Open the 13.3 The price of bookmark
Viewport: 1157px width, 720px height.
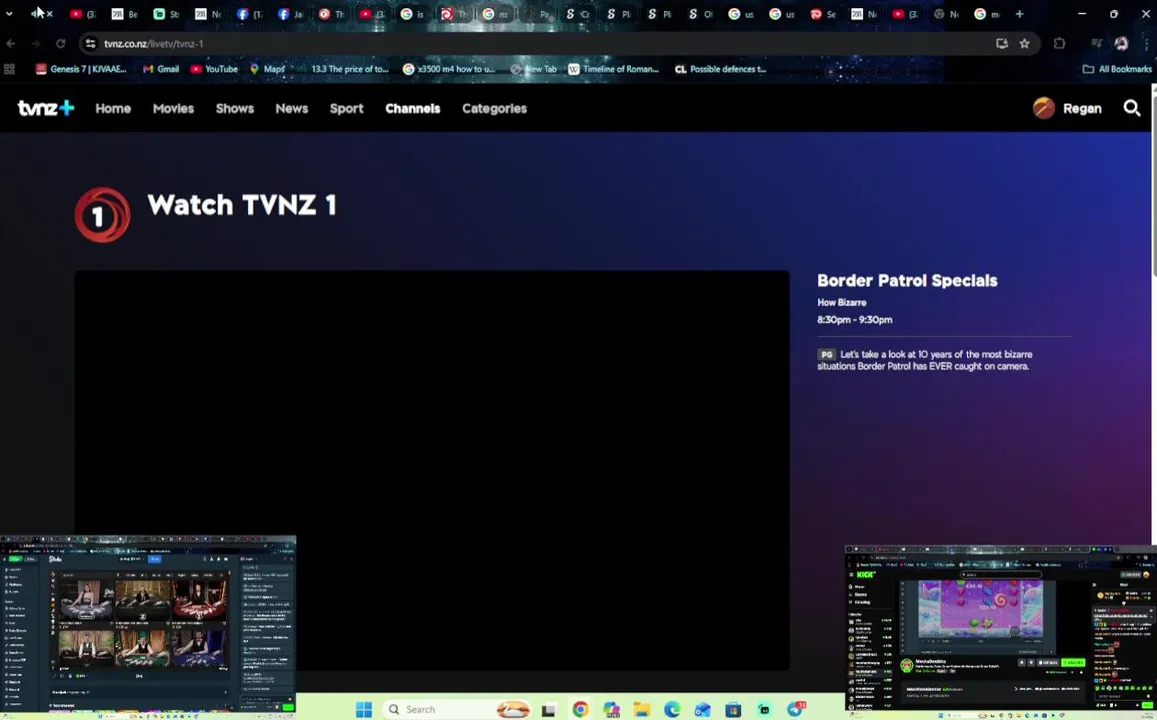coord(343,69)
